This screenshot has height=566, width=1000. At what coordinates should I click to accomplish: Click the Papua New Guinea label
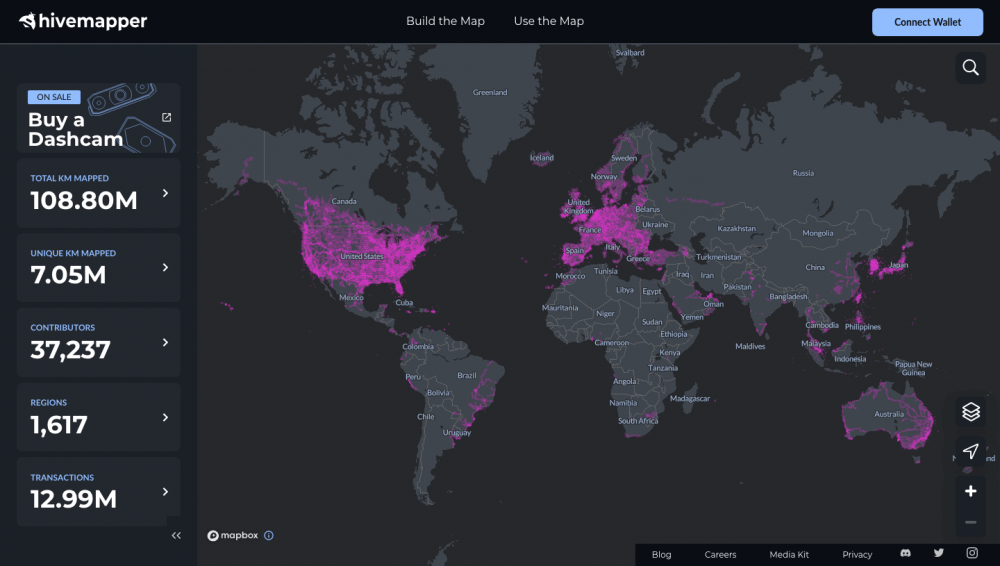(913, 368)
